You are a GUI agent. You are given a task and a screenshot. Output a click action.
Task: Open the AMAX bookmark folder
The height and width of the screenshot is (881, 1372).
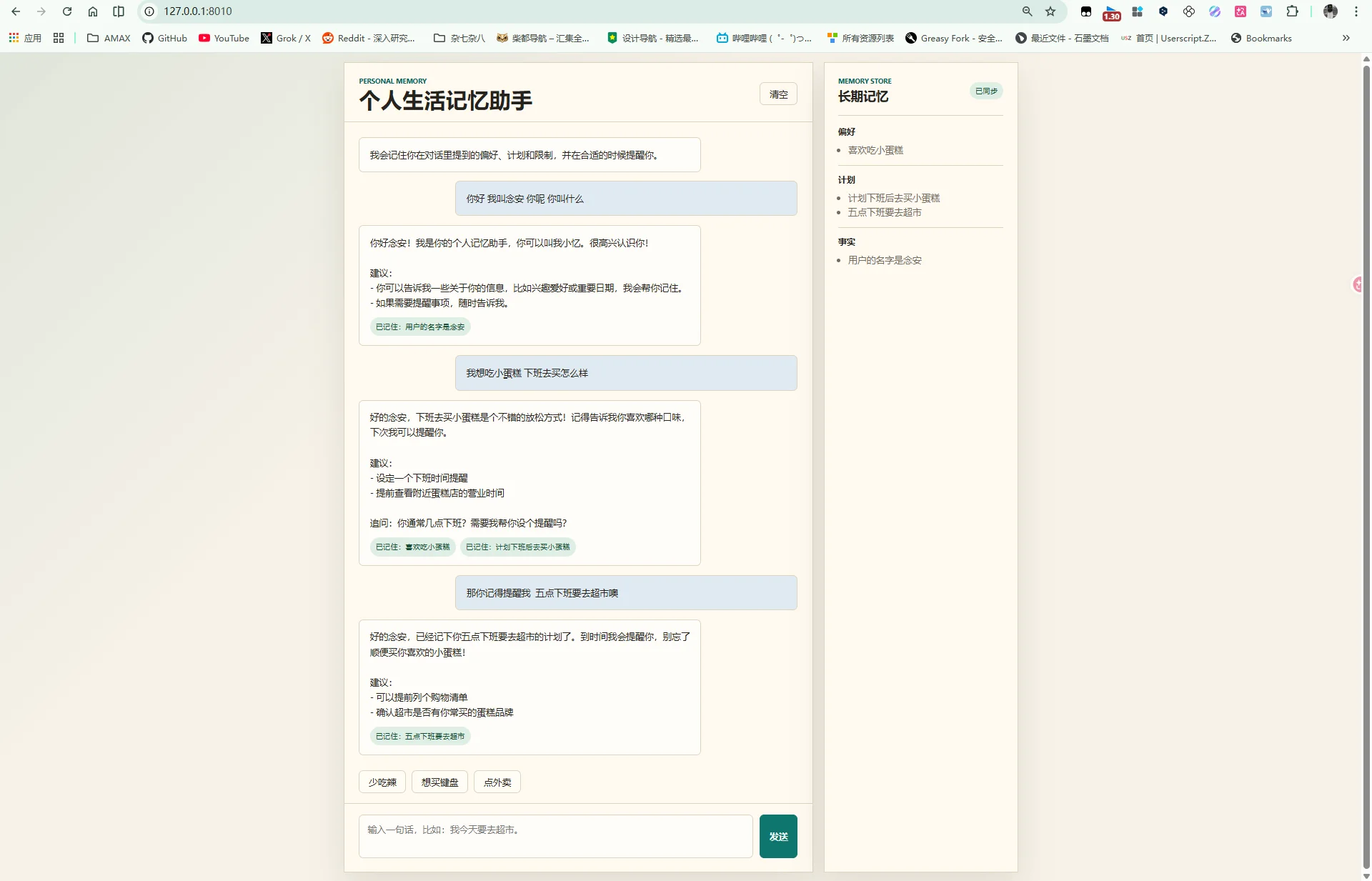click(109, 38)
